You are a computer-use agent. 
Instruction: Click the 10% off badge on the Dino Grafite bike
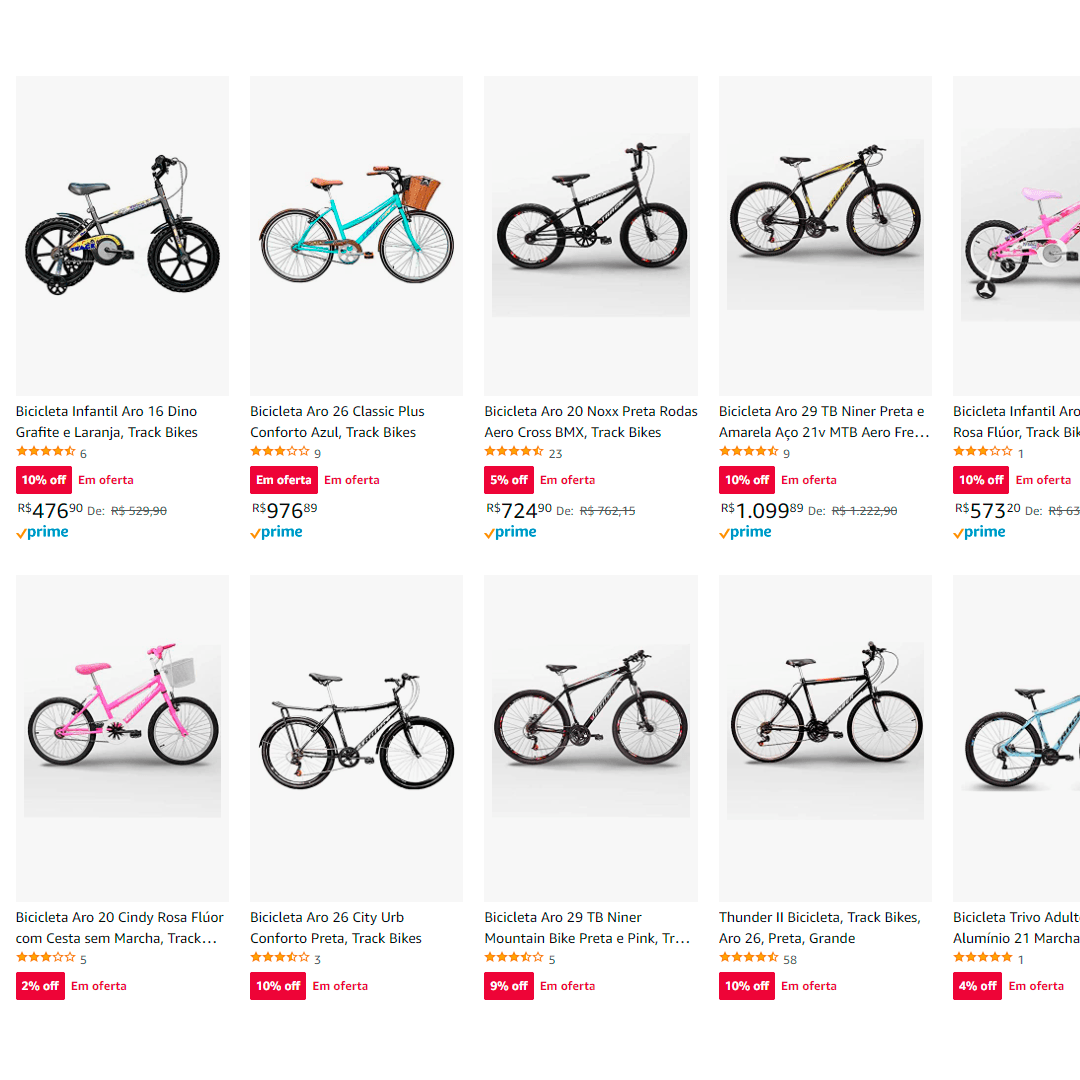pos(43,479)
